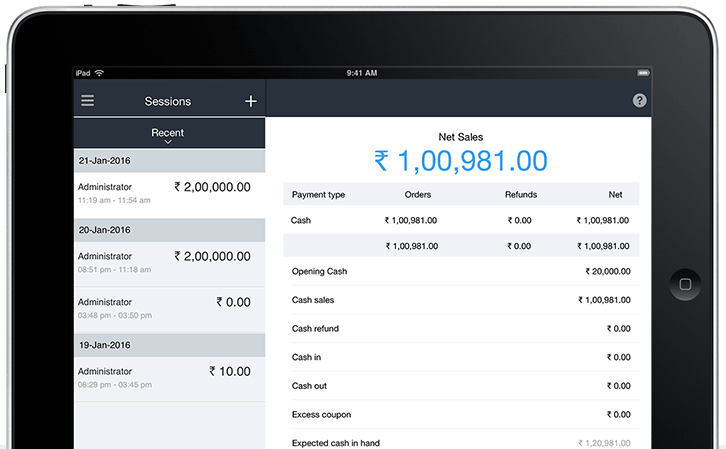Open the 21-Jan-2016 Administrator session
Screen dimensions: 726x449
coord(169,192)
